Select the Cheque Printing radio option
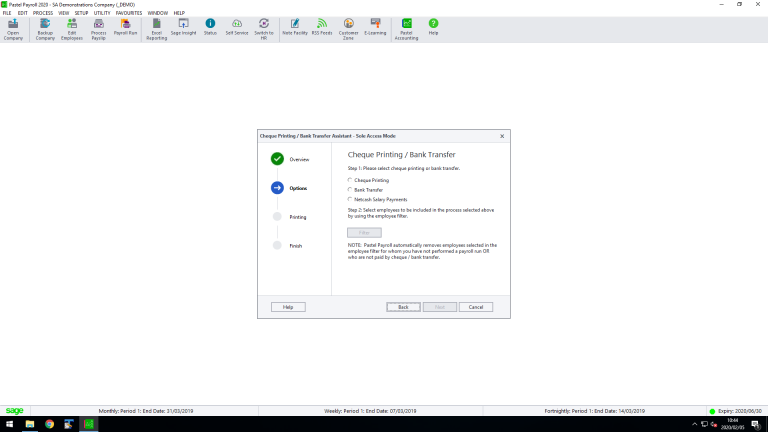 350,180
